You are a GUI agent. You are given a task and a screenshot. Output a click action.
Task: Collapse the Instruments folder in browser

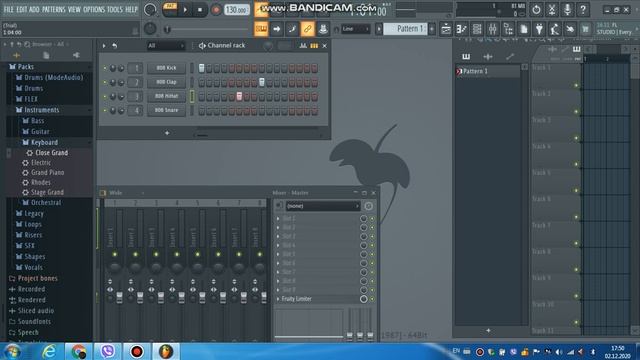point(41,110)
